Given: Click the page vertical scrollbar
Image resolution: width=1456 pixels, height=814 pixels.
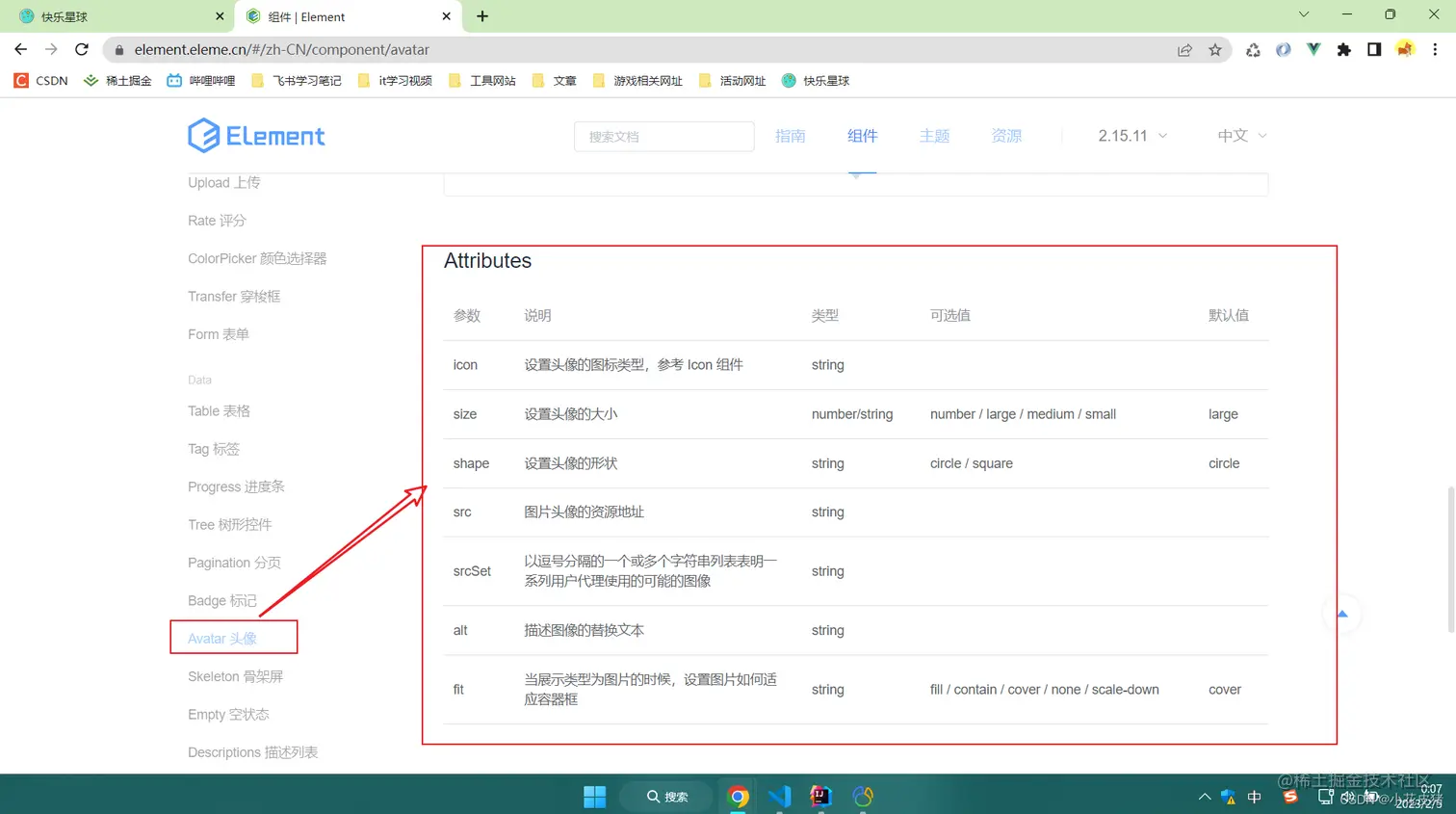Looking at the screenshot, I should (x=1451, y=560).
